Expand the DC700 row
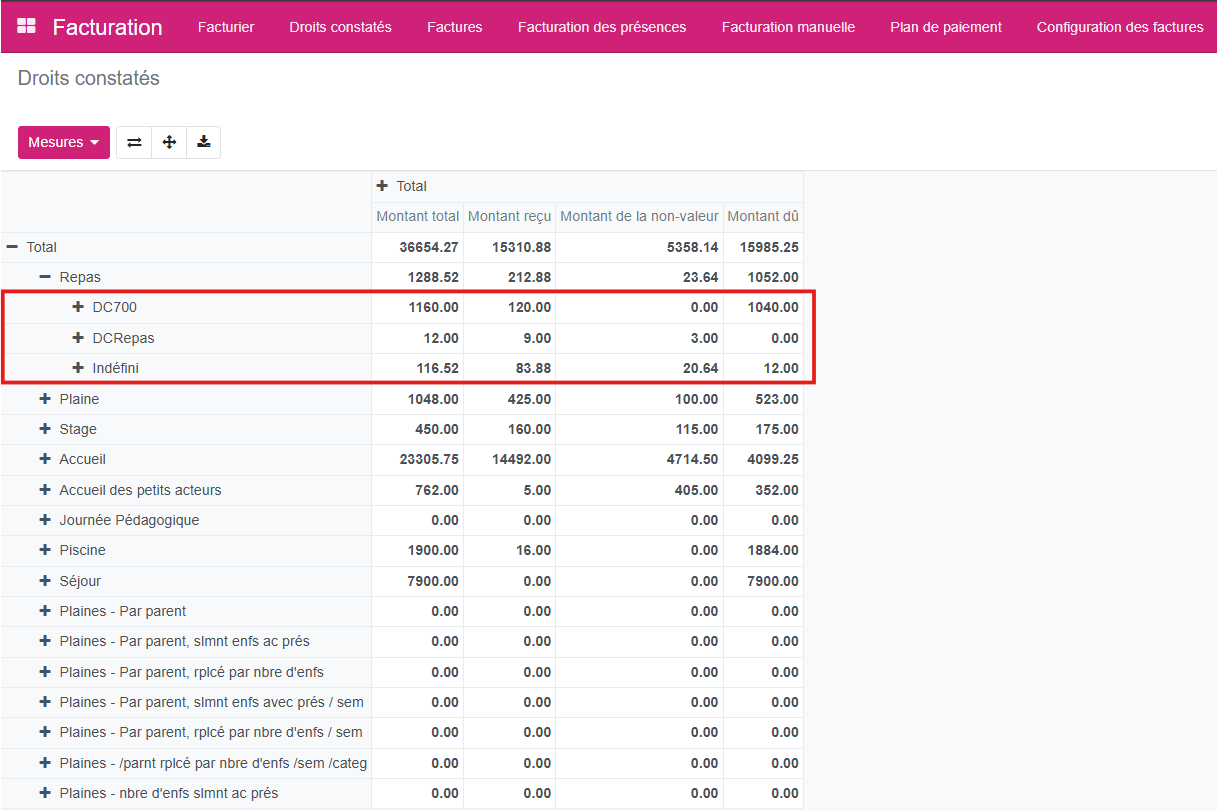This screenshot has width=1217, height=811. click(x=78, y=307)
